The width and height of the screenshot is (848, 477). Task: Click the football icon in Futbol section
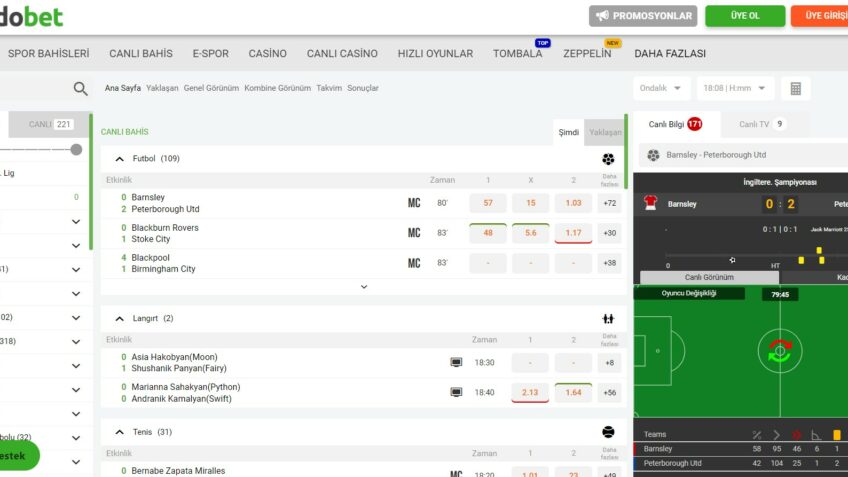(608, 159)
